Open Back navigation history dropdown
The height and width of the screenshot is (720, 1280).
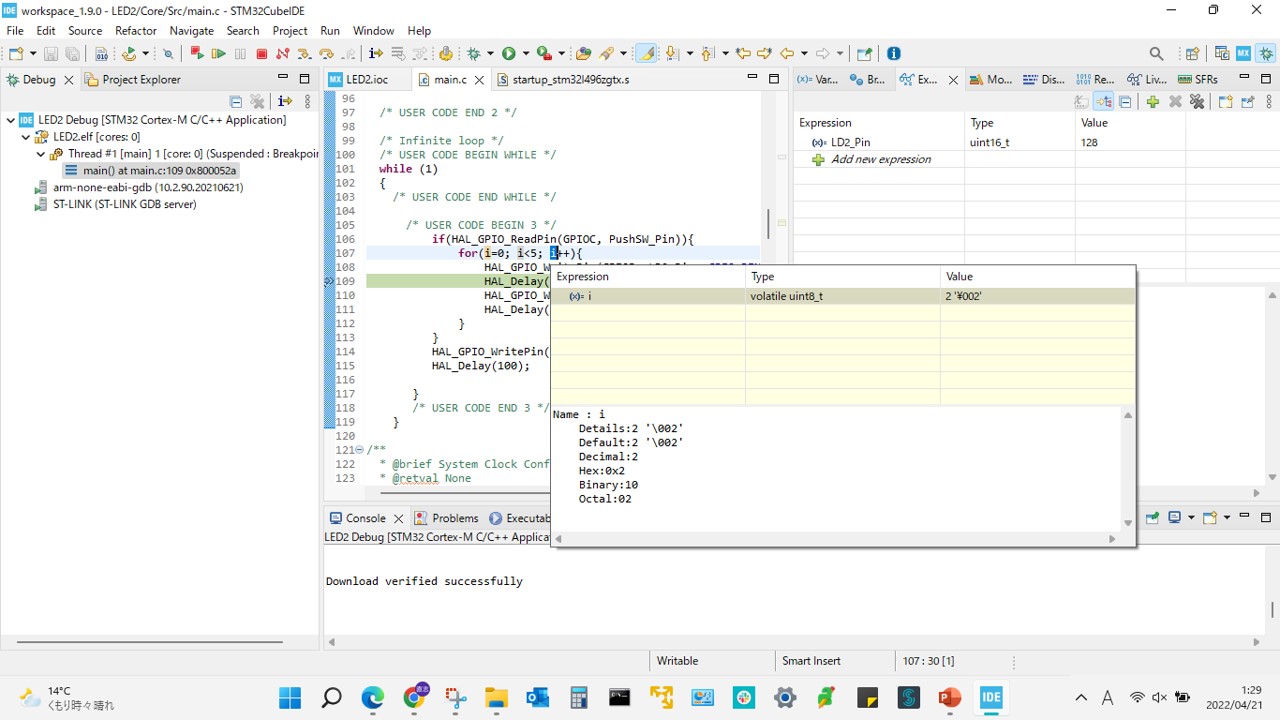point(804,53)
